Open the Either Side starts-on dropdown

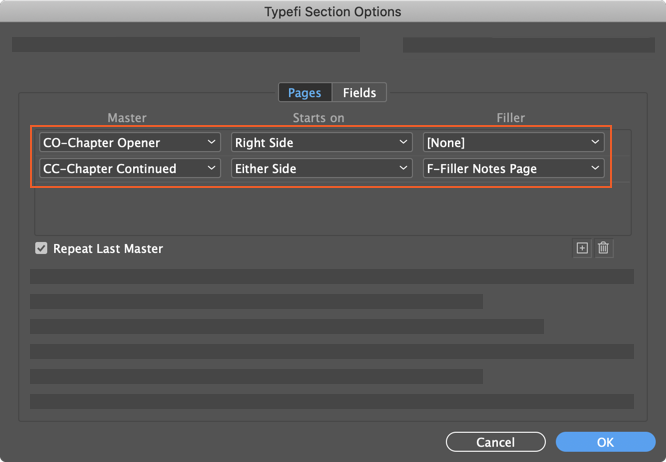322,169
